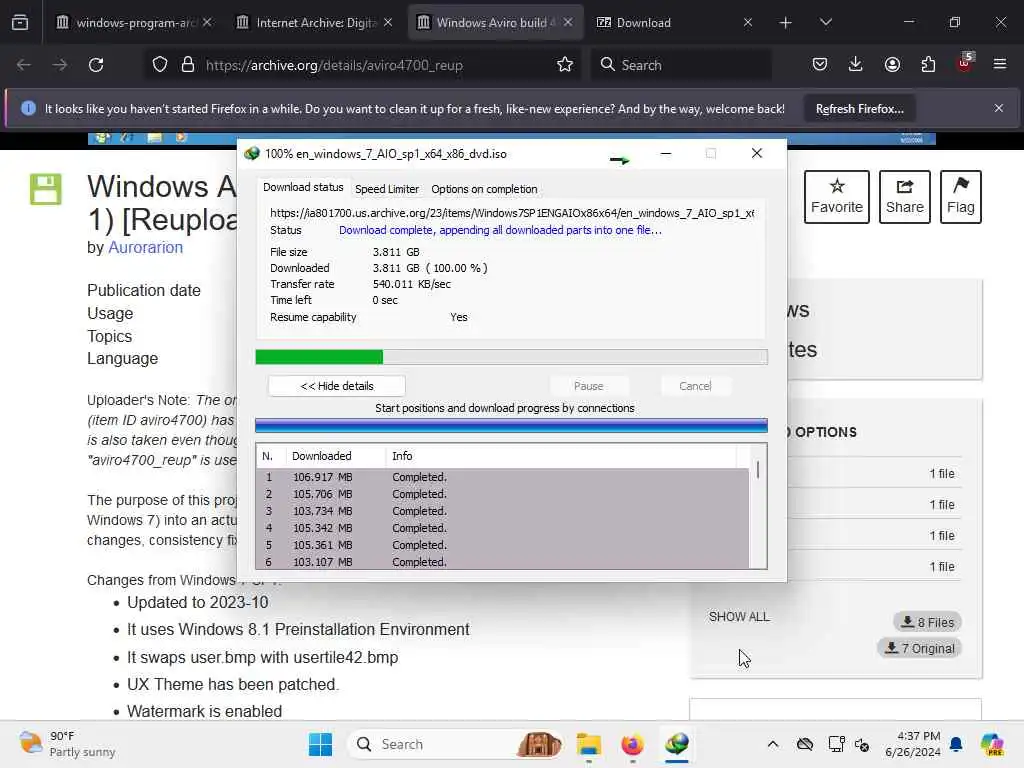Click the Favorite star button
The height and width of the screenshot is (768, 1024).
click(x=837, y=197)
